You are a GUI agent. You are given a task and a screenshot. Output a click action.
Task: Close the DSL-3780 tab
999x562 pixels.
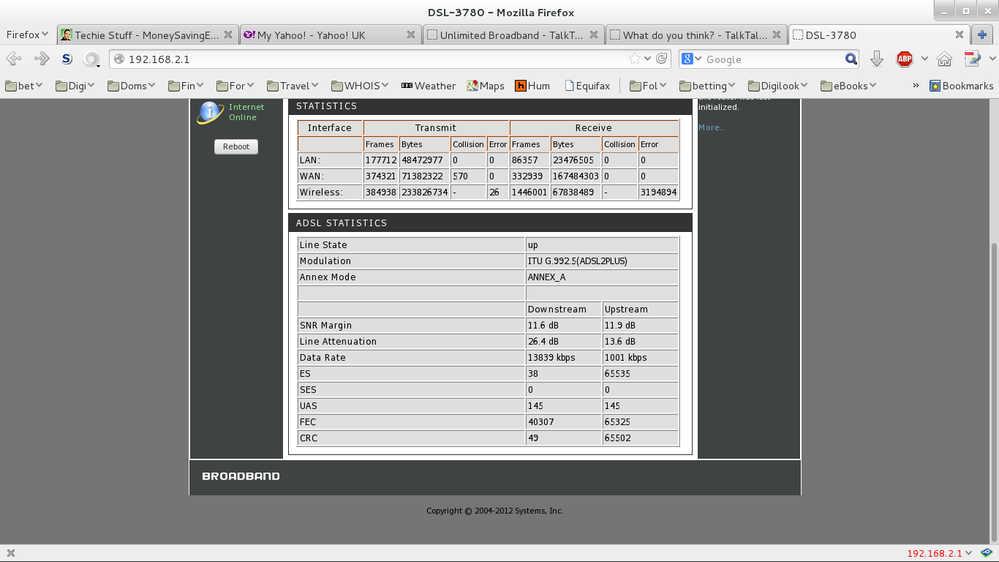[959, 35]
